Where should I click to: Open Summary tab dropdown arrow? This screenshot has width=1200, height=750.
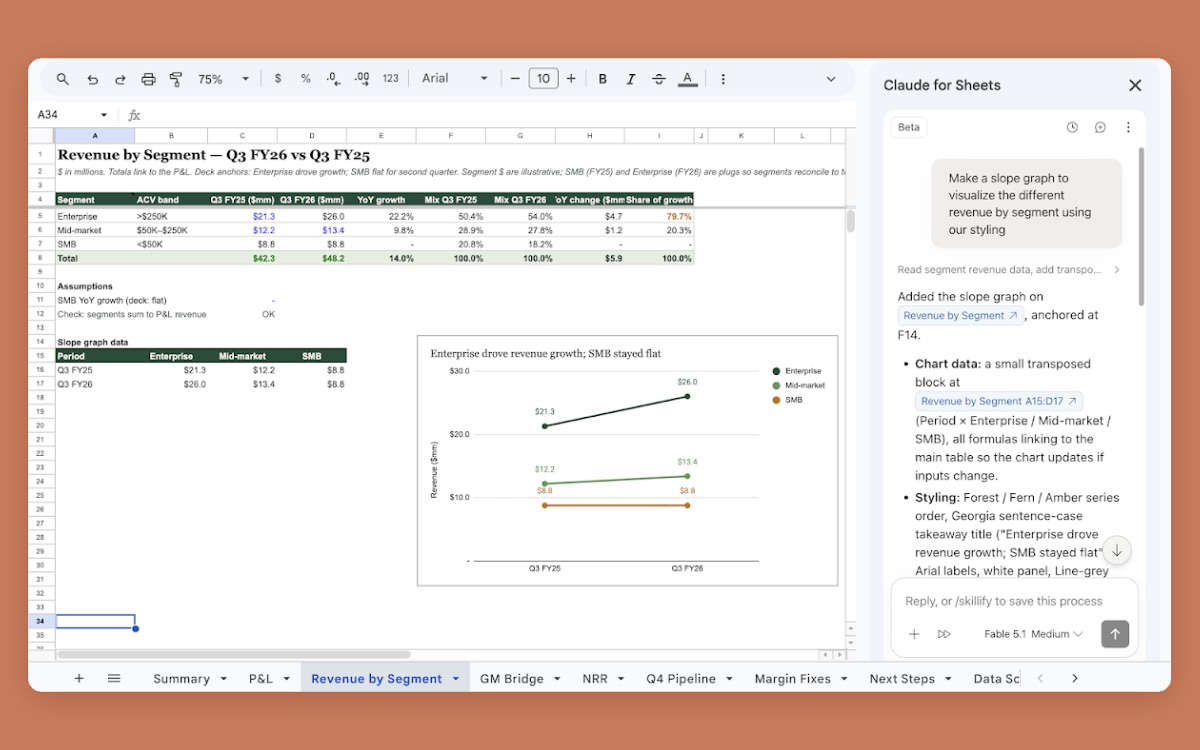[x=224, y=678]
